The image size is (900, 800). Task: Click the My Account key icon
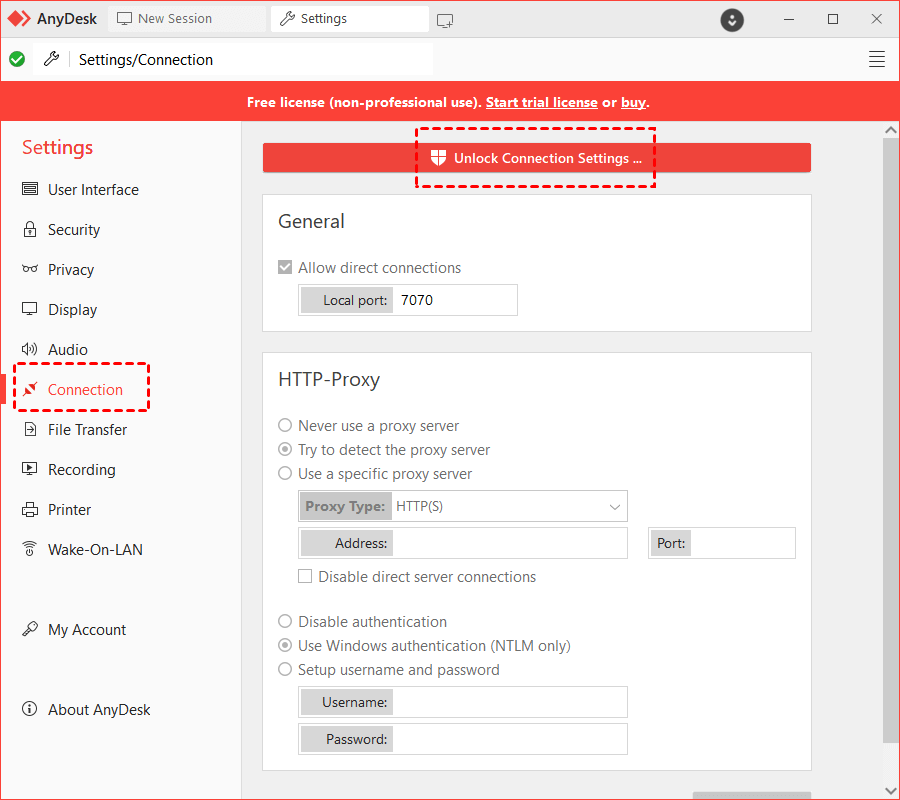30,629
